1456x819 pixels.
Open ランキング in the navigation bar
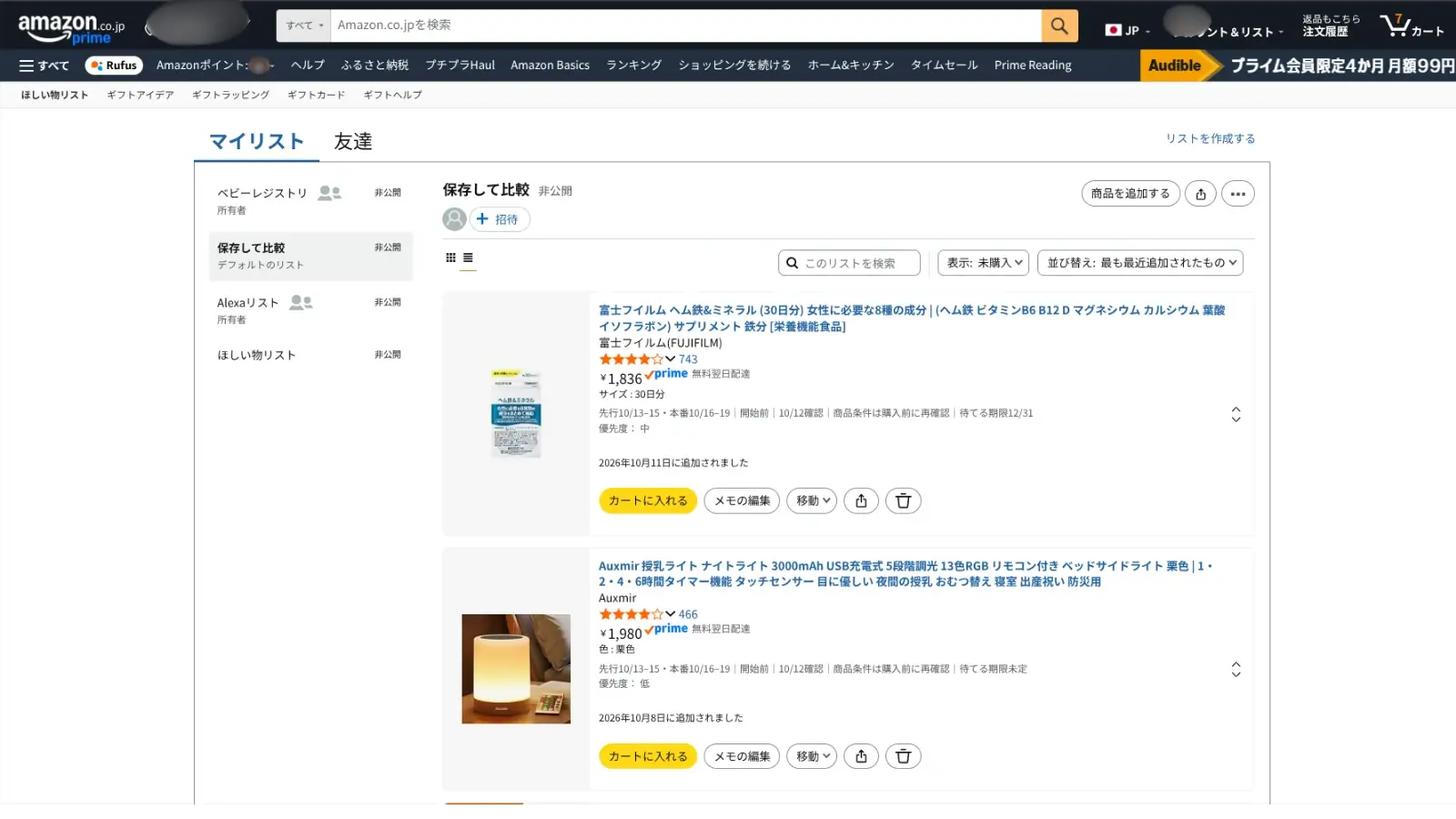coord(634,66)
